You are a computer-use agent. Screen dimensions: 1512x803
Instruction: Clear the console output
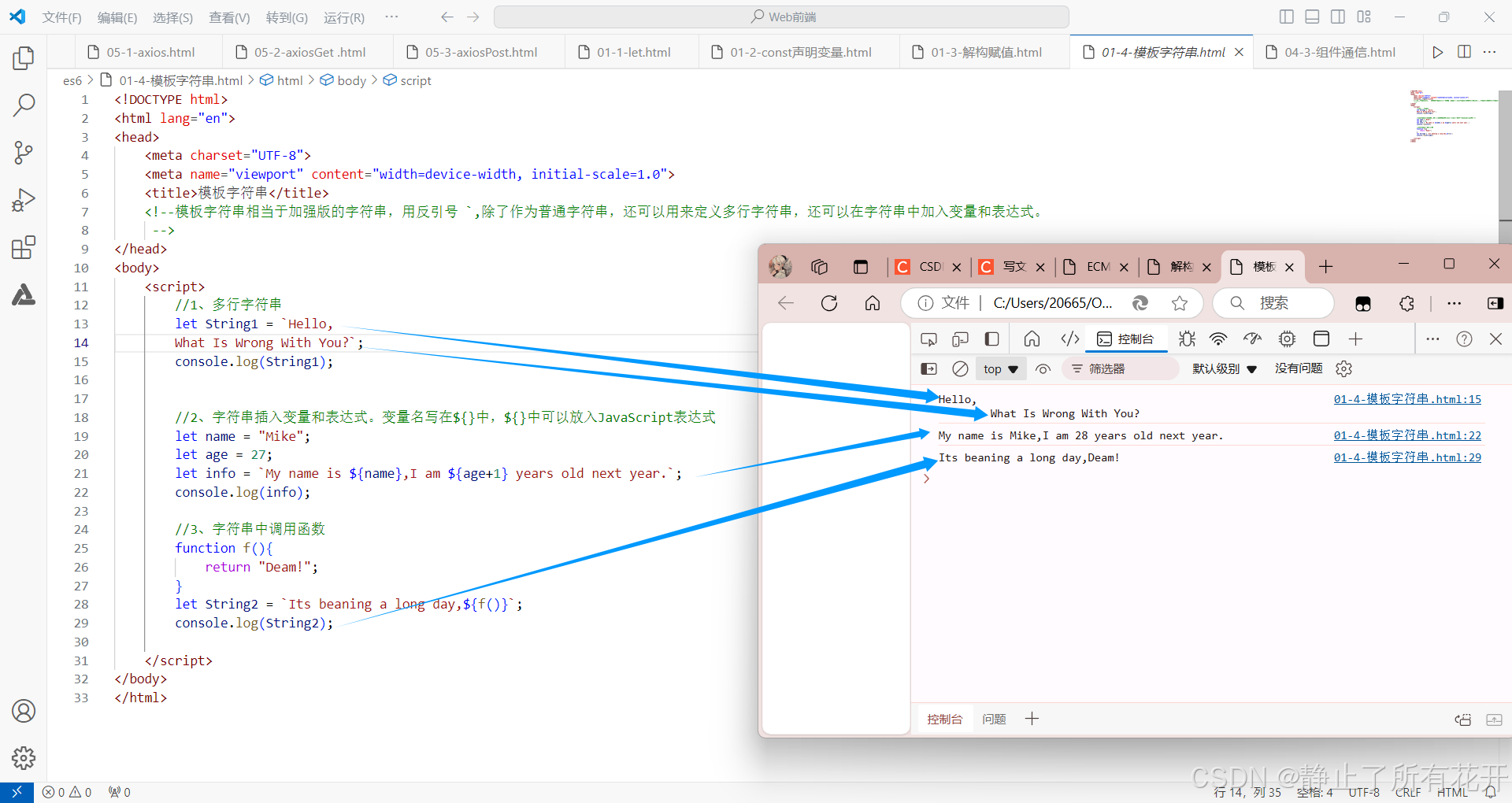click(x=960, y=368)
